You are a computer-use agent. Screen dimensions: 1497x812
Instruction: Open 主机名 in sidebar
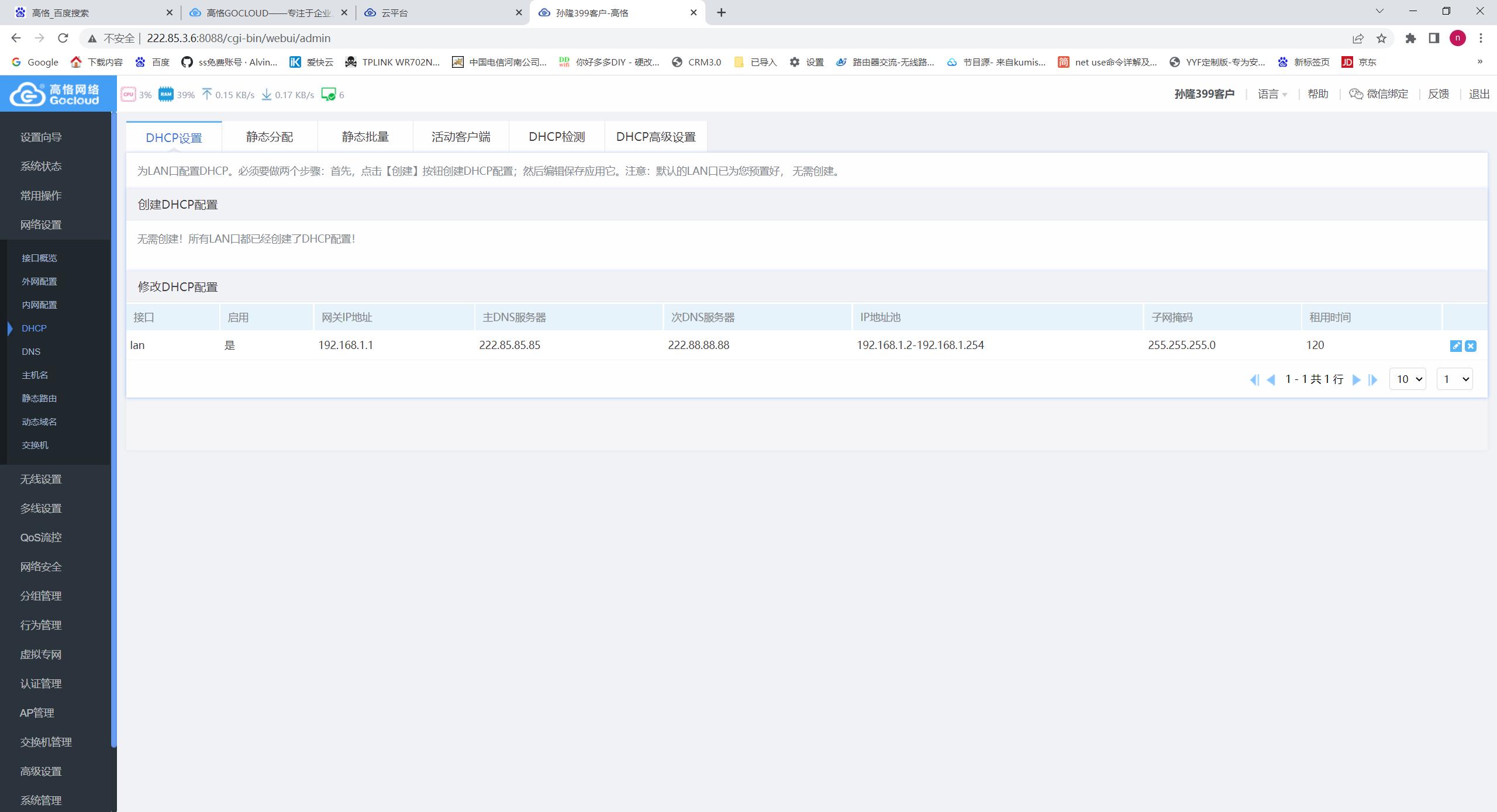coord(35,375)
